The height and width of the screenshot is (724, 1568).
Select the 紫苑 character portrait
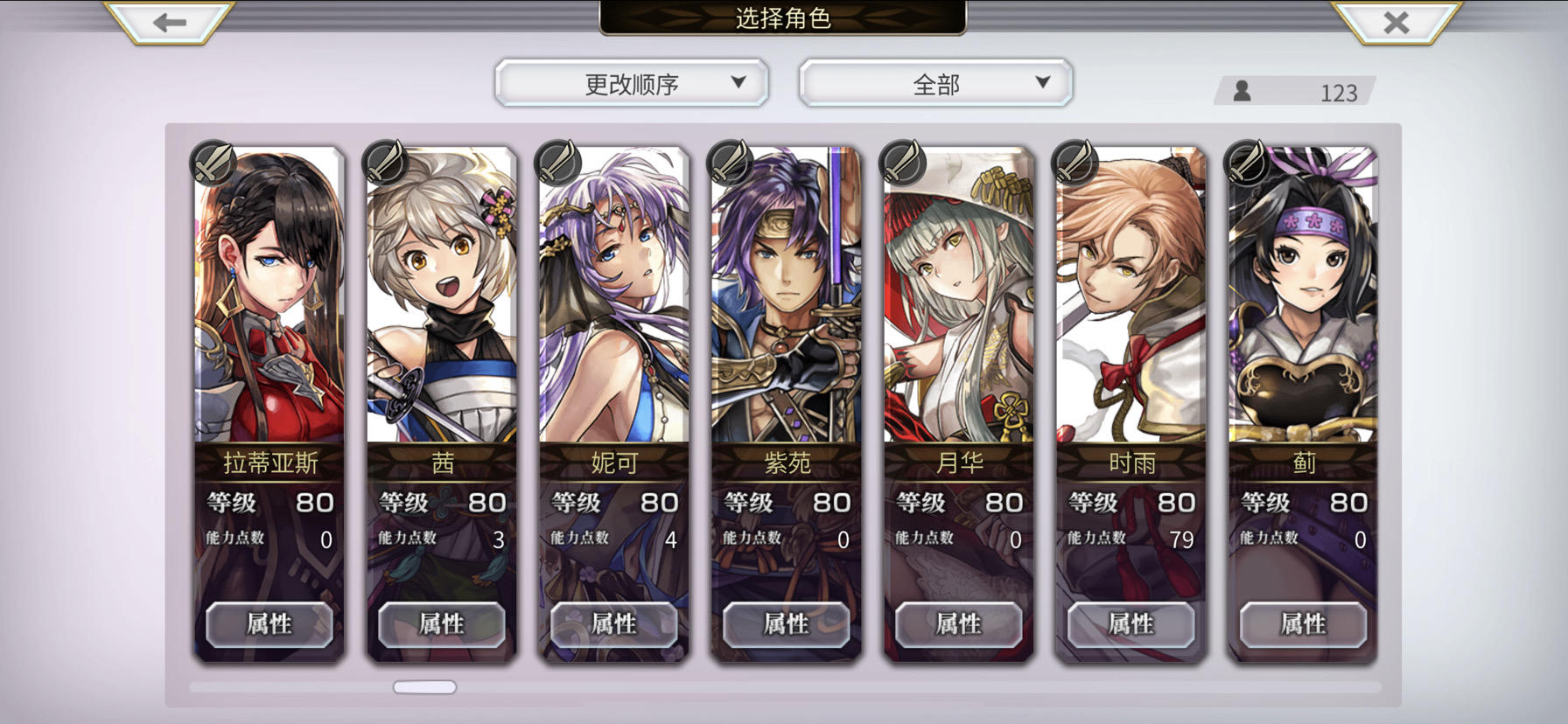point(786,296)
